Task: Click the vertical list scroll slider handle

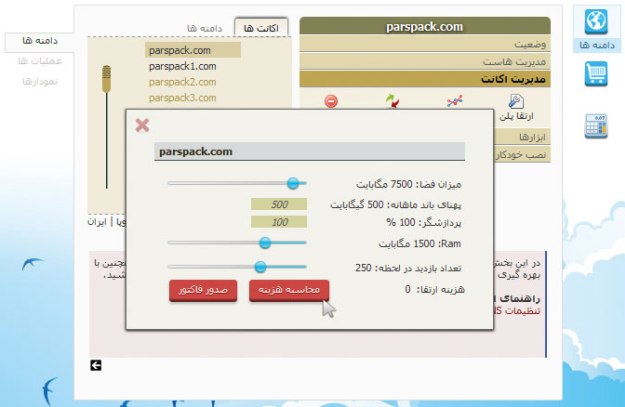Action: click(106, 79)
